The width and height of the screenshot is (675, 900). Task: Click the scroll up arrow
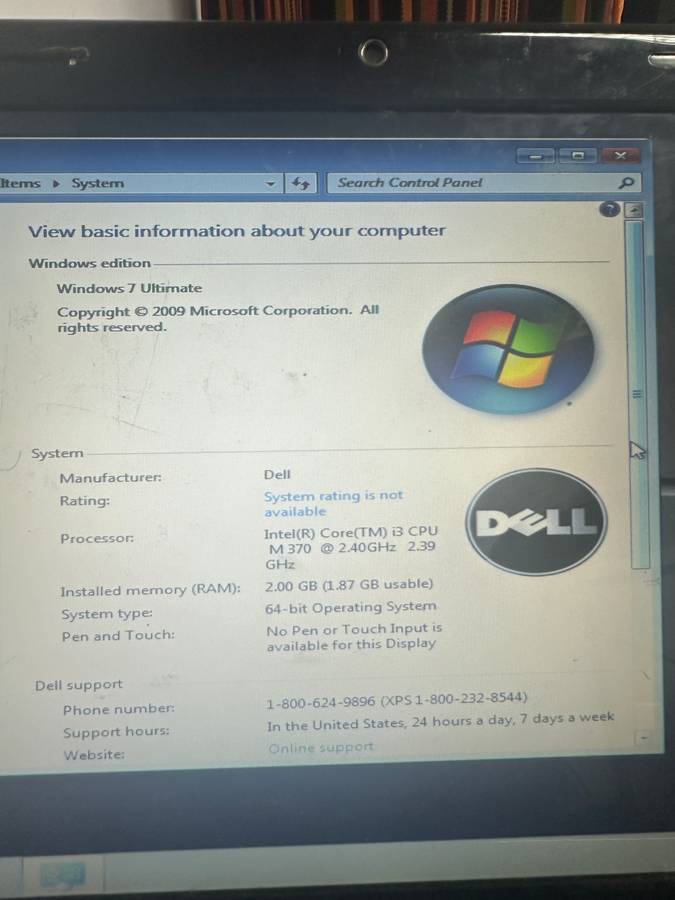[x=634, y=210]
